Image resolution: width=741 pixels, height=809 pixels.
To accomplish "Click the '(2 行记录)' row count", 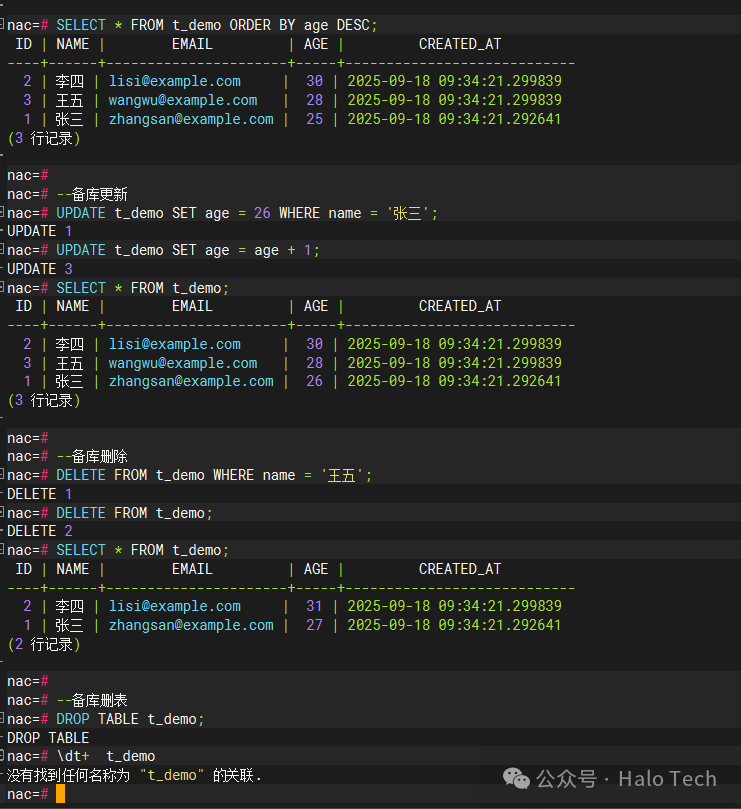I will pyautogui.click(x=44, y=644).
